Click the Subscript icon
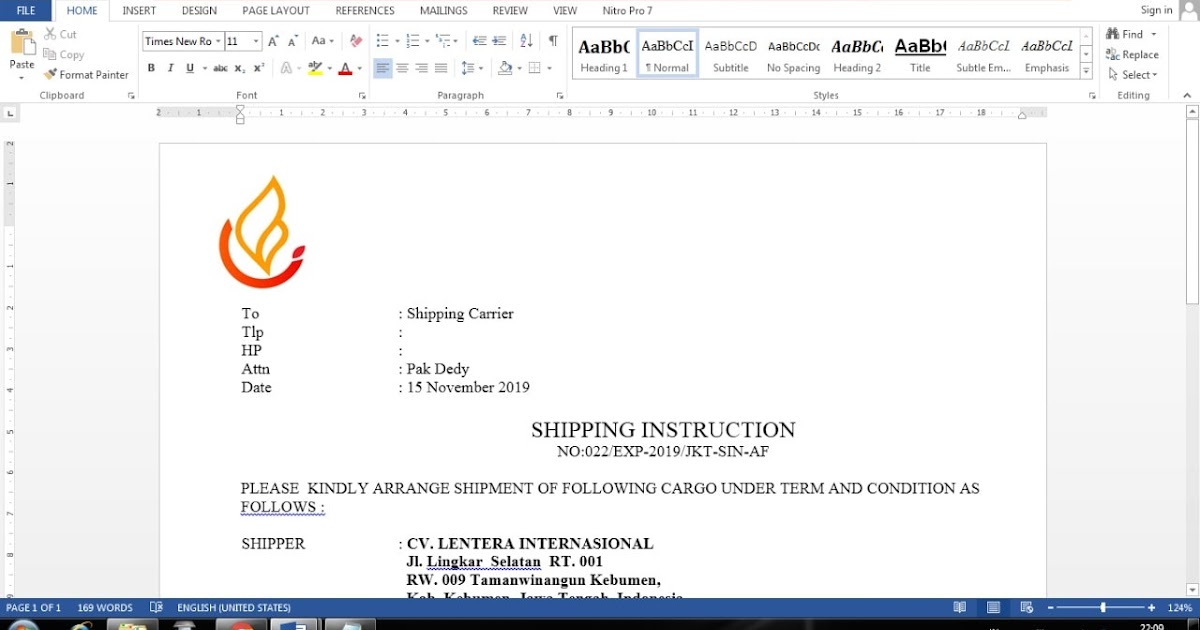This screenshot has height=630, width=1200. [x=240, y=67]
